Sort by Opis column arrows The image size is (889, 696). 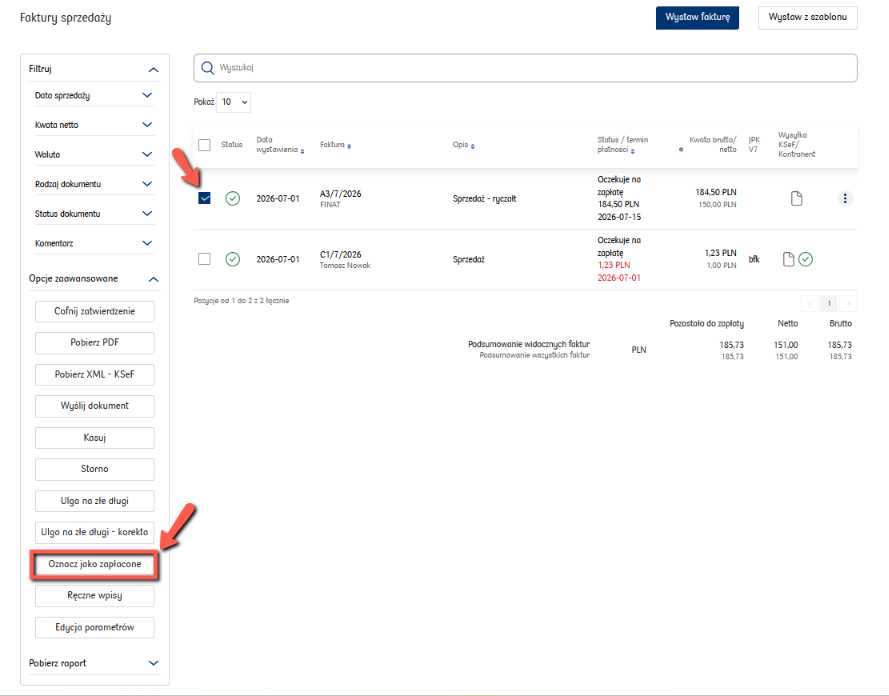[x=472, y=146]
